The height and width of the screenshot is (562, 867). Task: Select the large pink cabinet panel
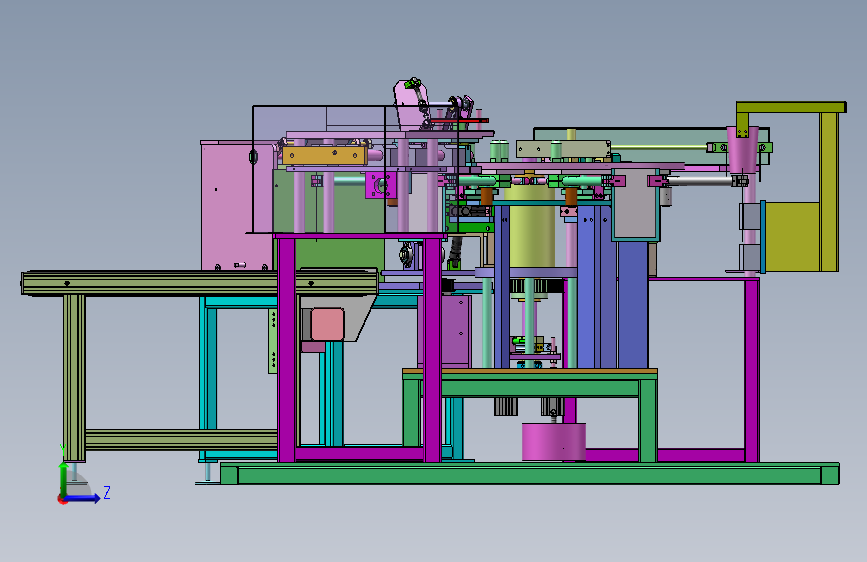click(237, 205)
